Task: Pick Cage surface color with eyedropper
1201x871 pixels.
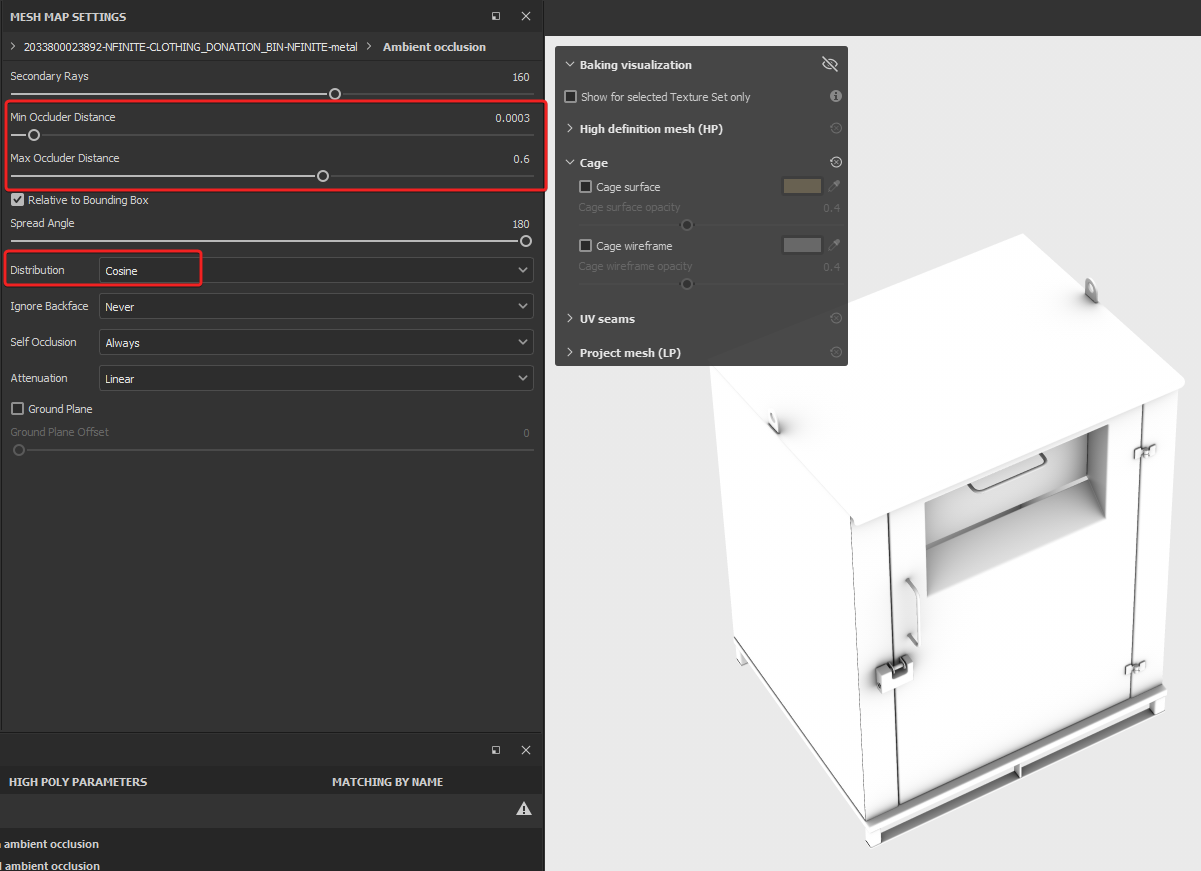Action: (x=834, y=186)
